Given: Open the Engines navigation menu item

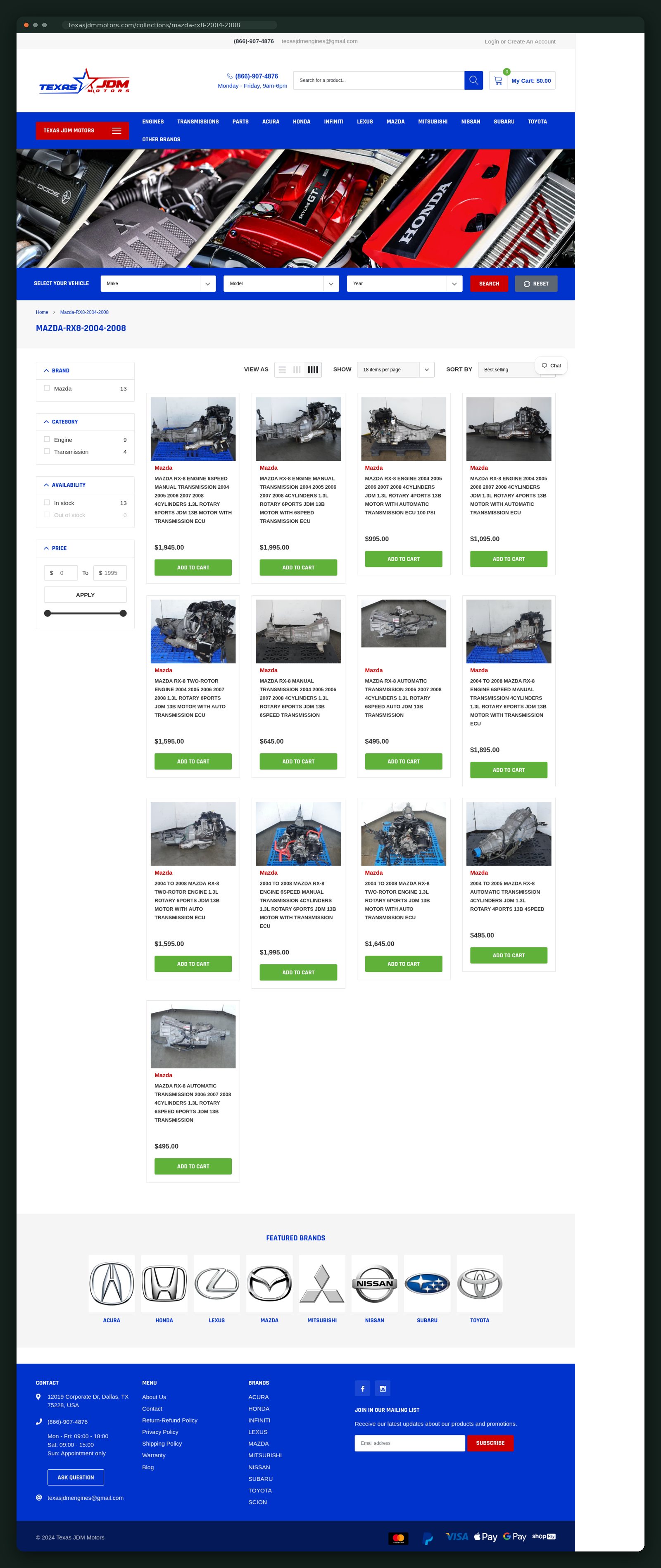Looking at the screenshot, I should pos(153,122).
